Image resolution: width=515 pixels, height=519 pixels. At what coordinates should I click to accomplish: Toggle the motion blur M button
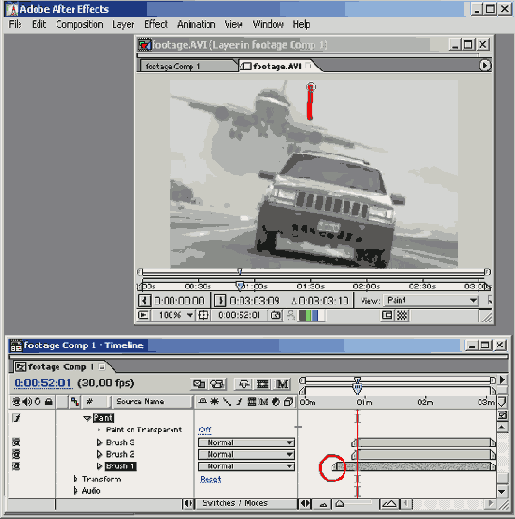coord(282,384)
